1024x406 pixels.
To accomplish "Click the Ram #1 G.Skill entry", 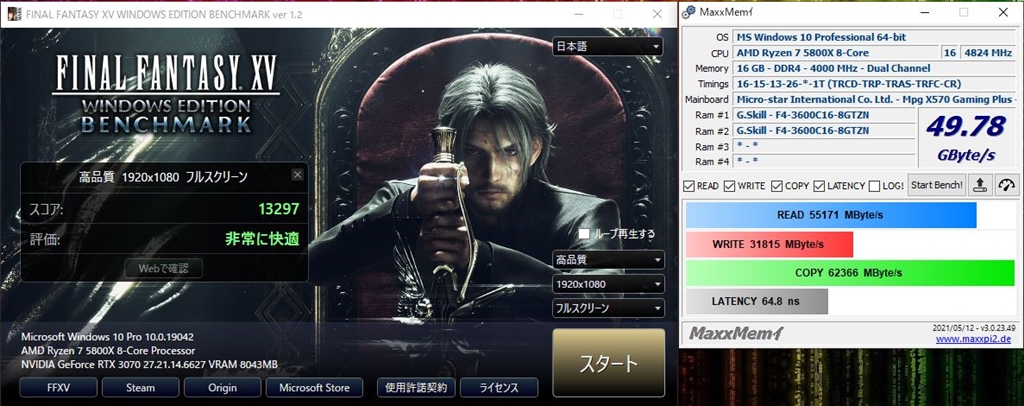I will pyautogui.click(x=825, y=116).
